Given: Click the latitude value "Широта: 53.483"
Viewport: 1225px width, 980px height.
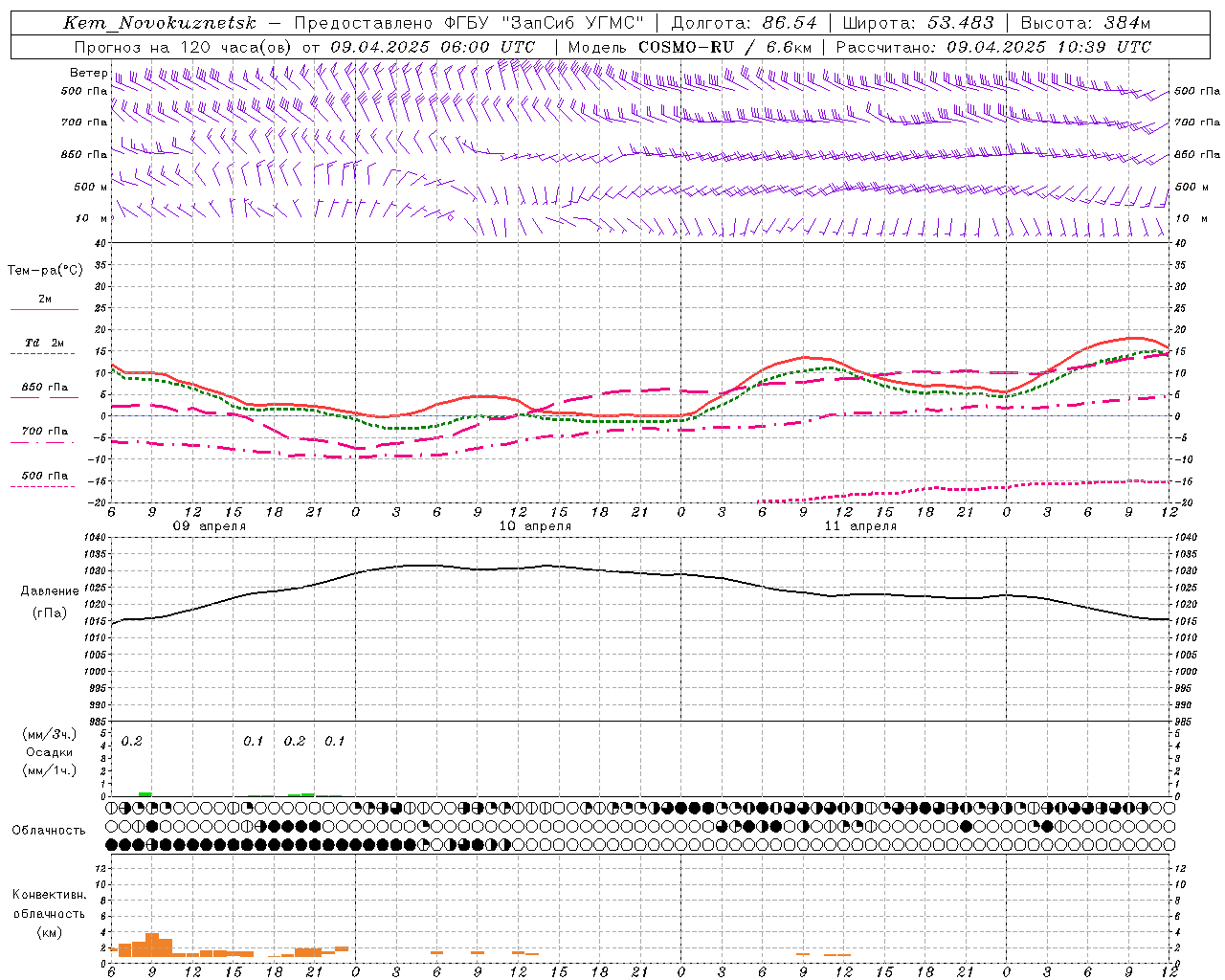Looking at the screenshot, I should point(919,23).
